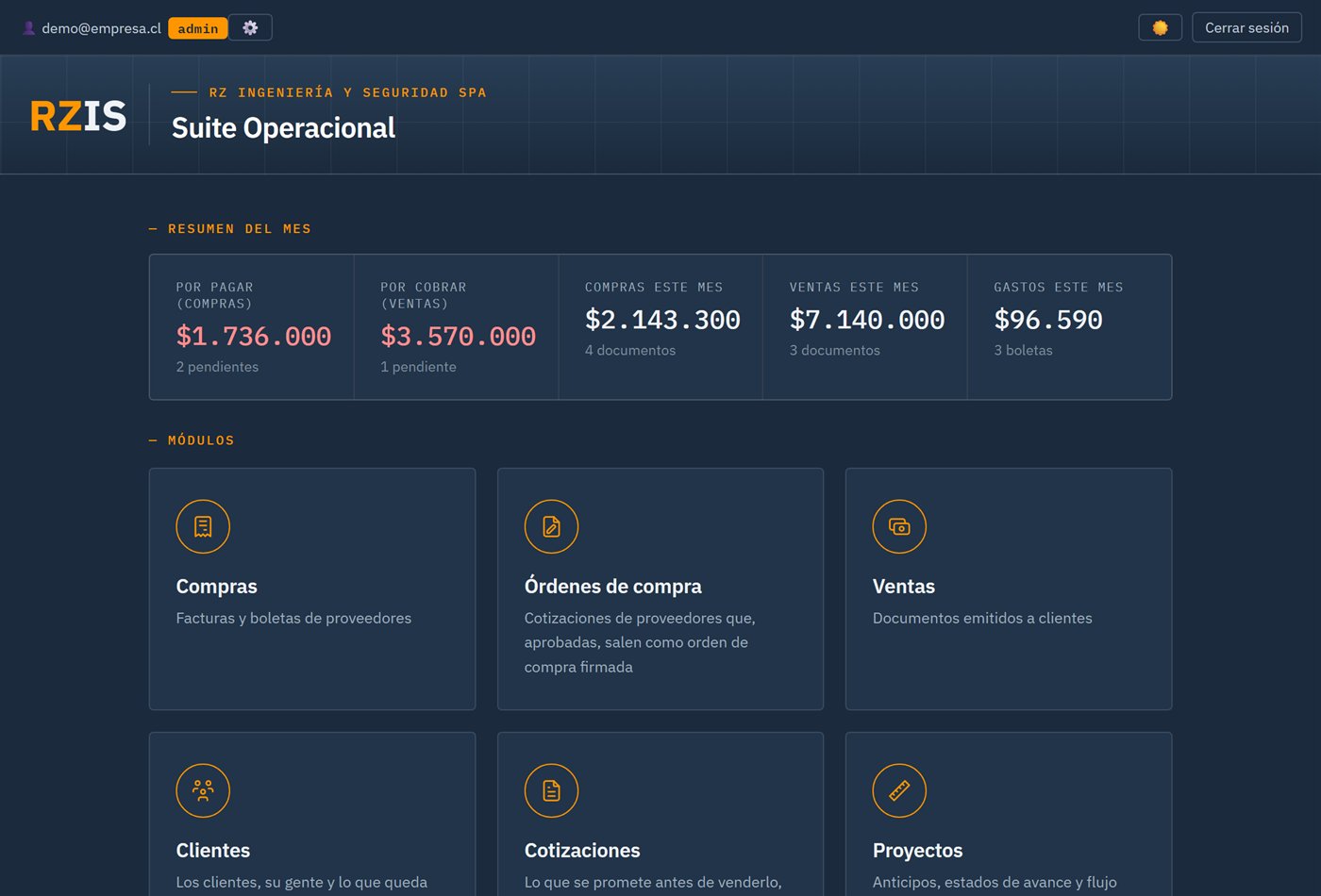
Task: Click the Ventas money icon
Action: (x=899, y=526)
